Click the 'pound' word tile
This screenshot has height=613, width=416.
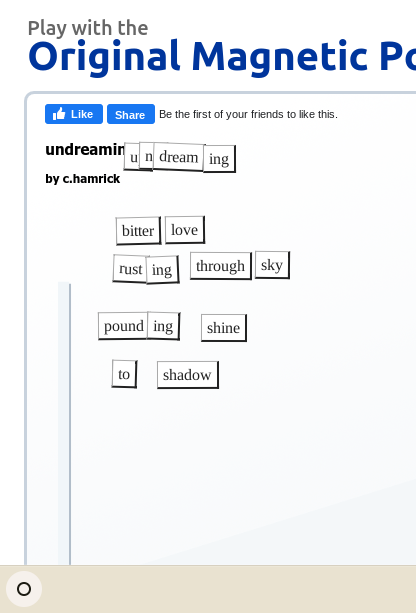pos(123,326)
